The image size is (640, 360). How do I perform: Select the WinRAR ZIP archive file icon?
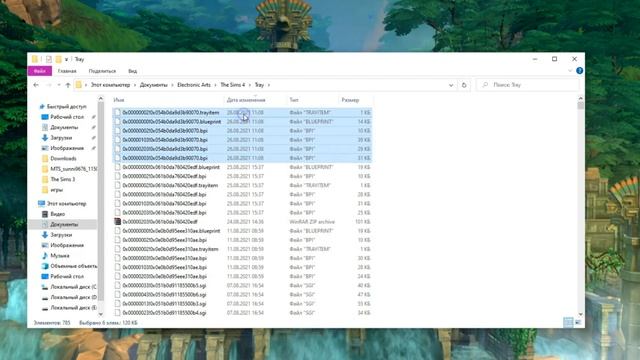[118, 222]
